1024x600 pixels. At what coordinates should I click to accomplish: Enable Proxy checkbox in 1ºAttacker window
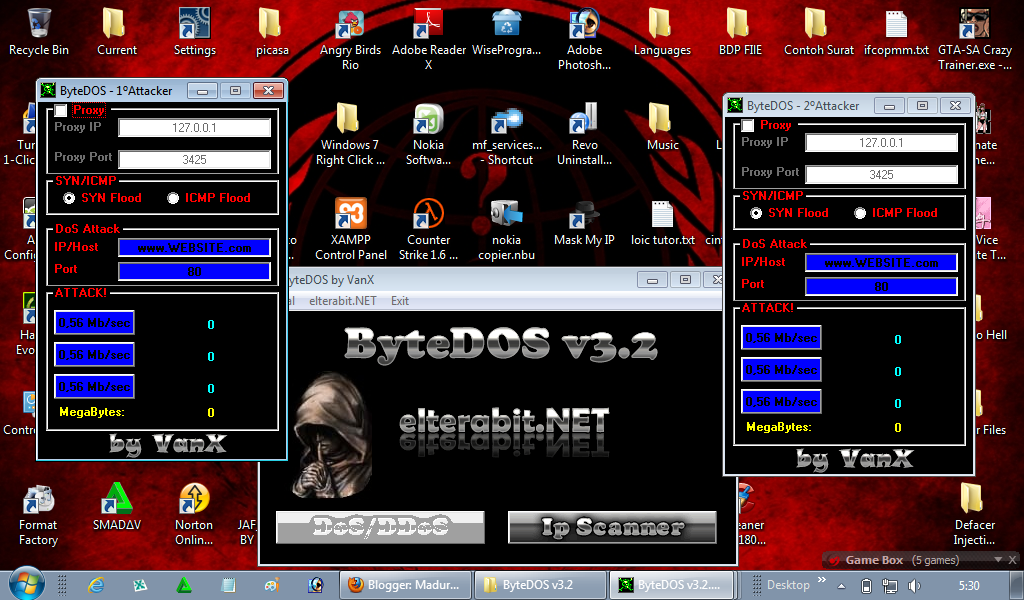[61, 110]
